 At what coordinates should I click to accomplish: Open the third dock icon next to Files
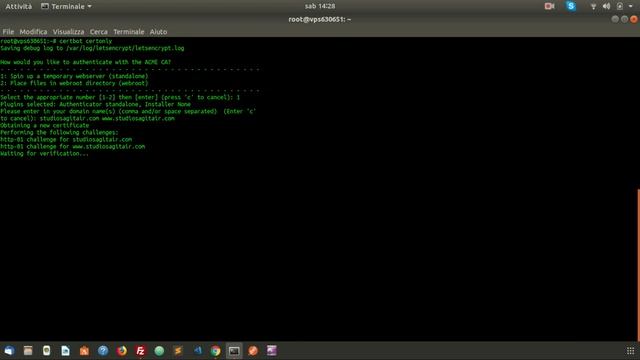pos(47,351)
